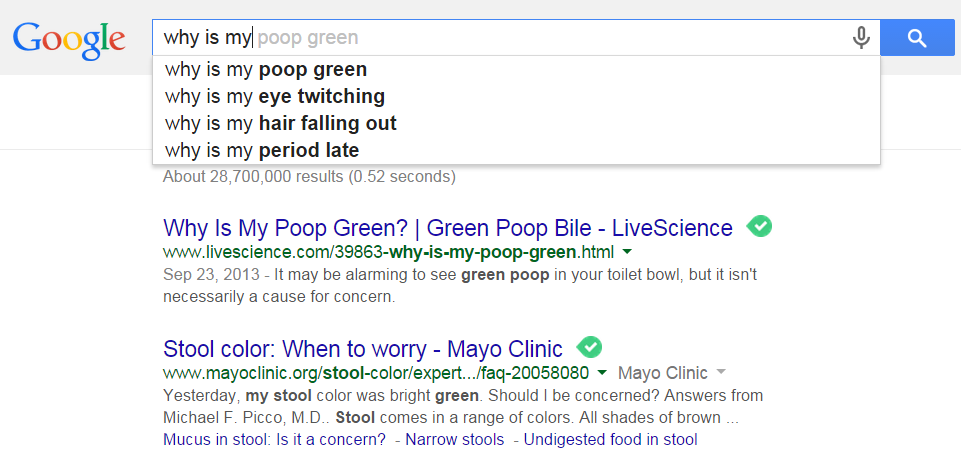961x465 pixels.
Task: Select suggestion "why is my poop green"
Action: 266,70
